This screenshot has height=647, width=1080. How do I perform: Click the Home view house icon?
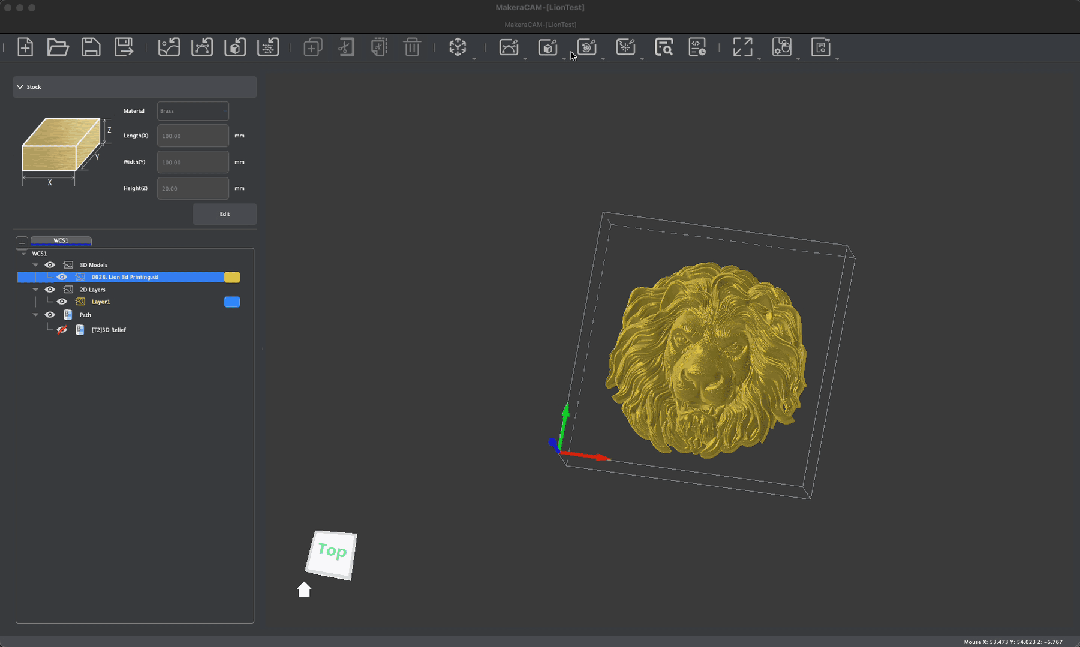pos(304,590)
